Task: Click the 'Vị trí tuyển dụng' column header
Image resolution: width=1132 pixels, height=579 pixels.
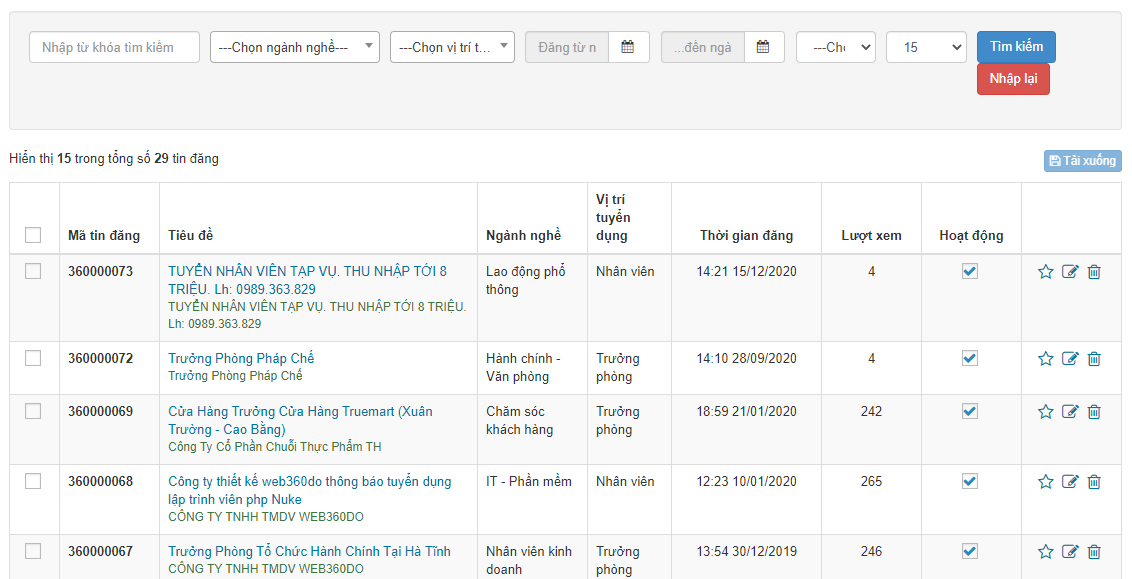Action: (x=613, y=217)
